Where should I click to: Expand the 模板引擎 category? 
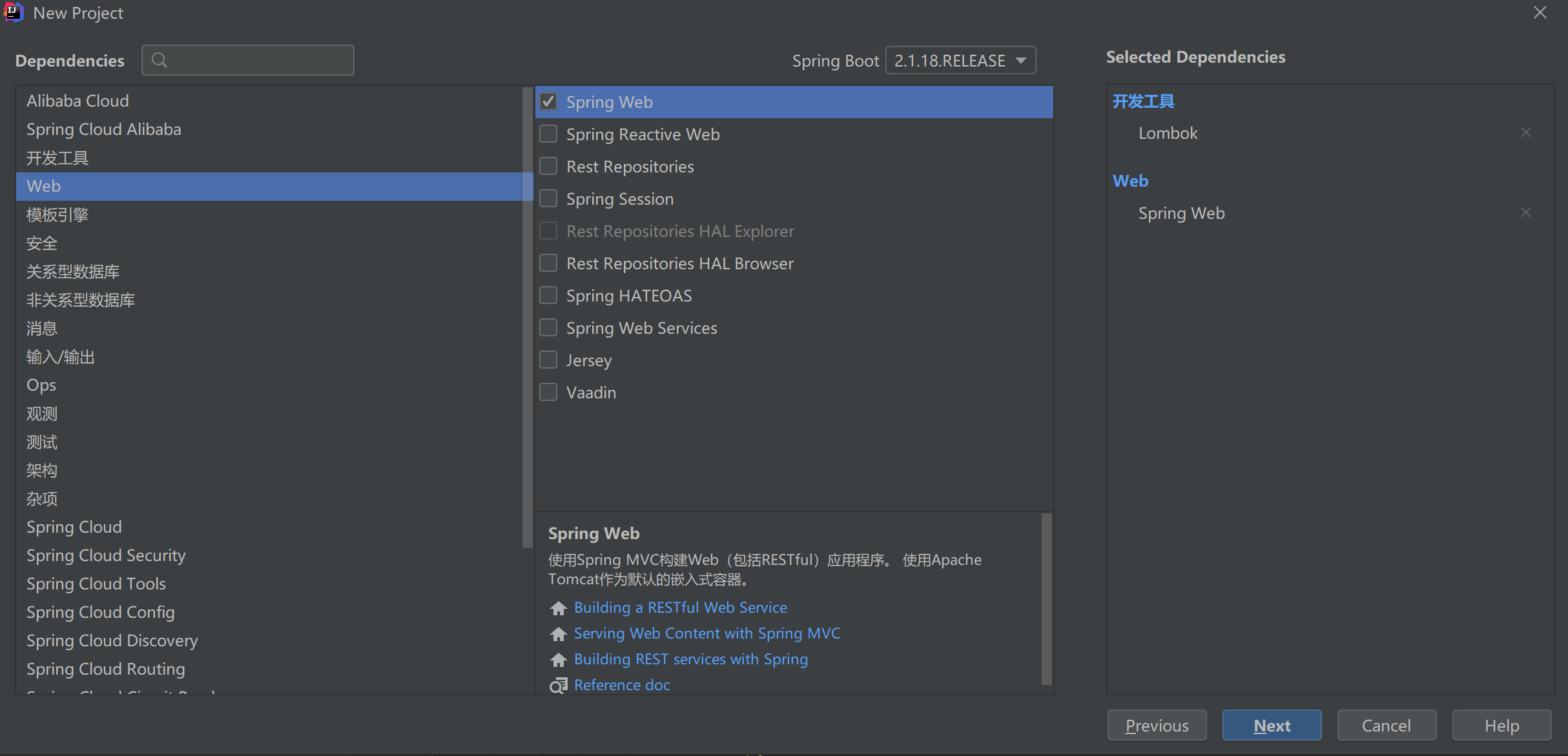point(57,214)
